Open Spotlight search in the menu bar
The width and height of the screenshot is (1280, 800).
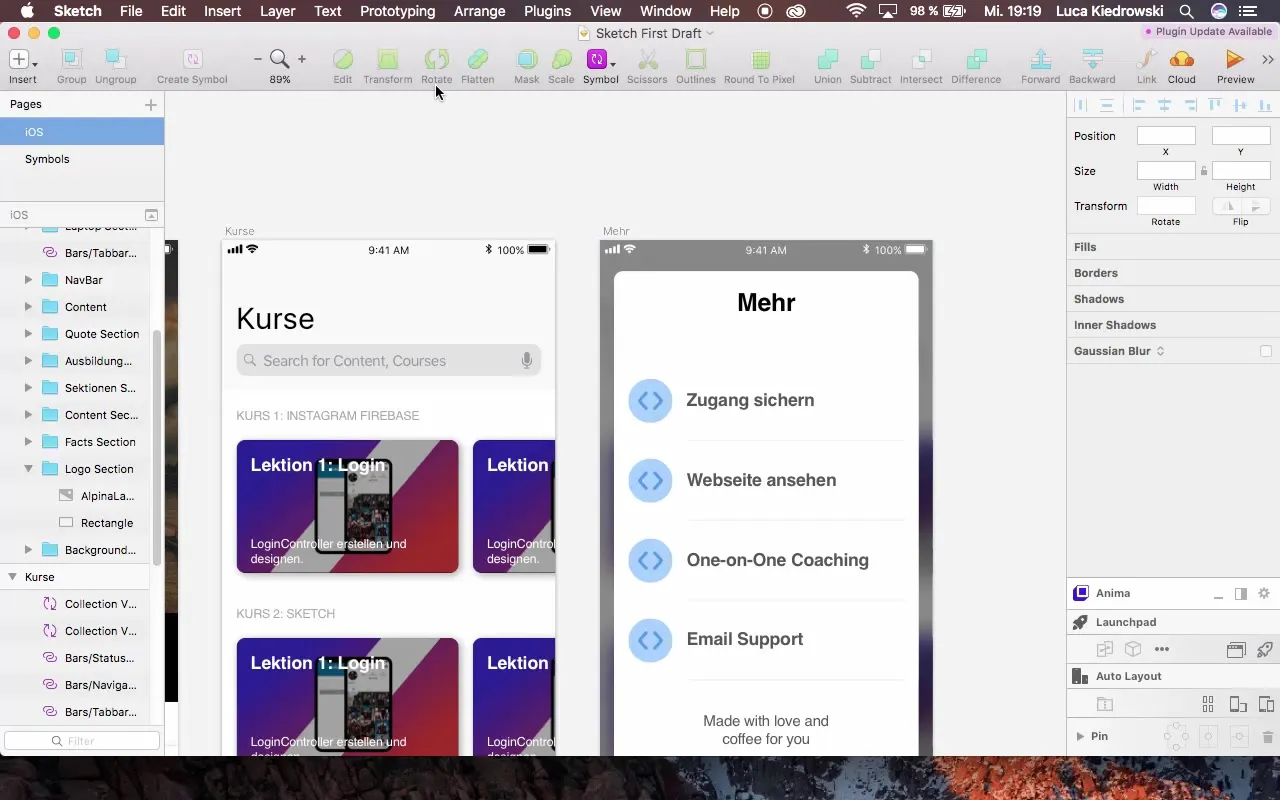tap(1186, 11)
